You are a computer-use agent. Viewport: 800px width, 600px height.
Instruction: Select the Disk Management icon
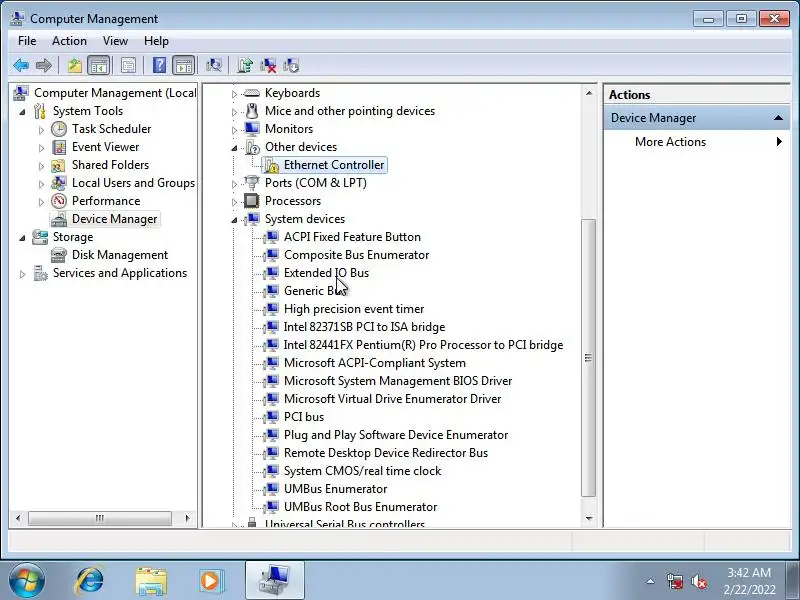59,255
